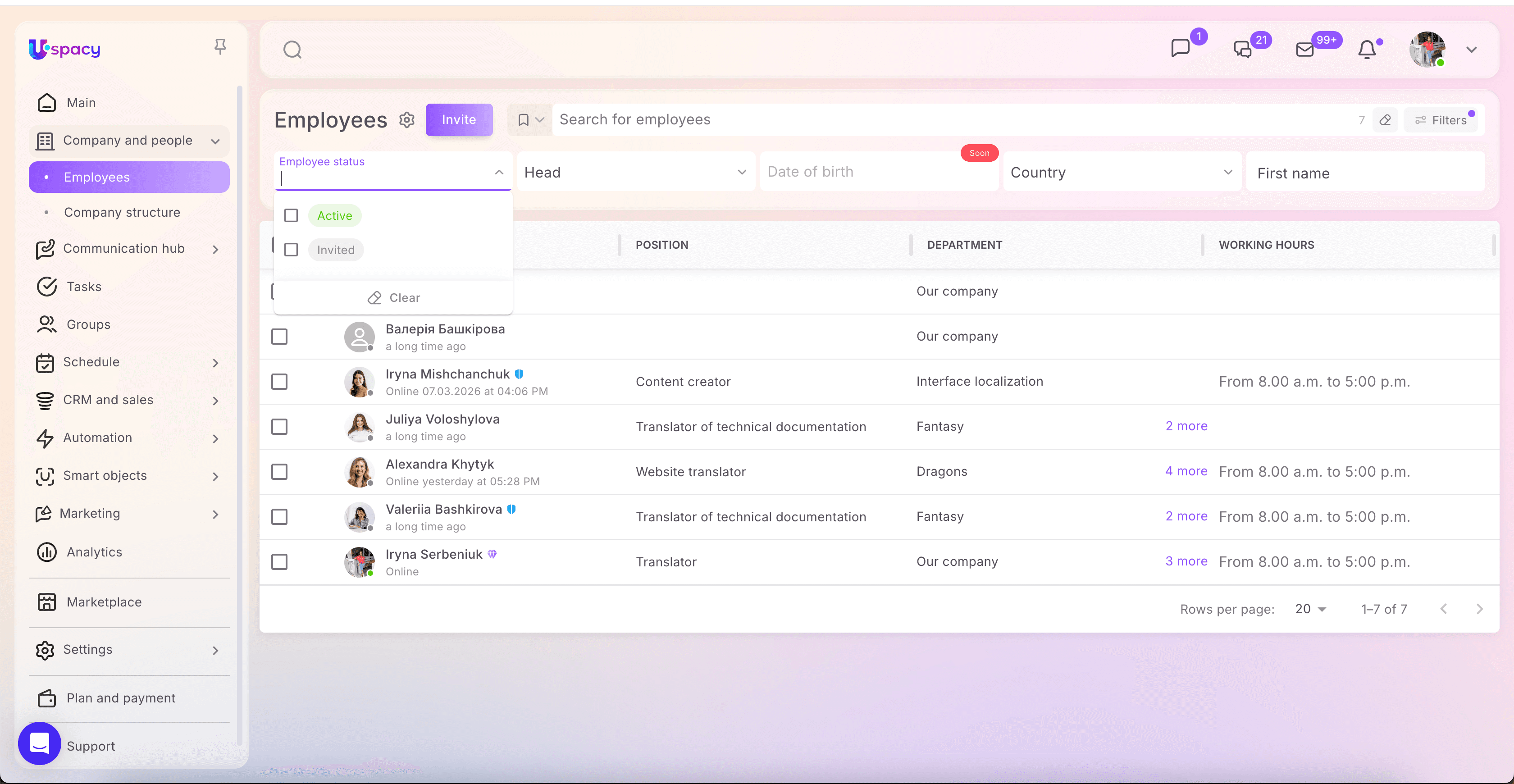Open Employees settings gear icon

coord(407,120)
